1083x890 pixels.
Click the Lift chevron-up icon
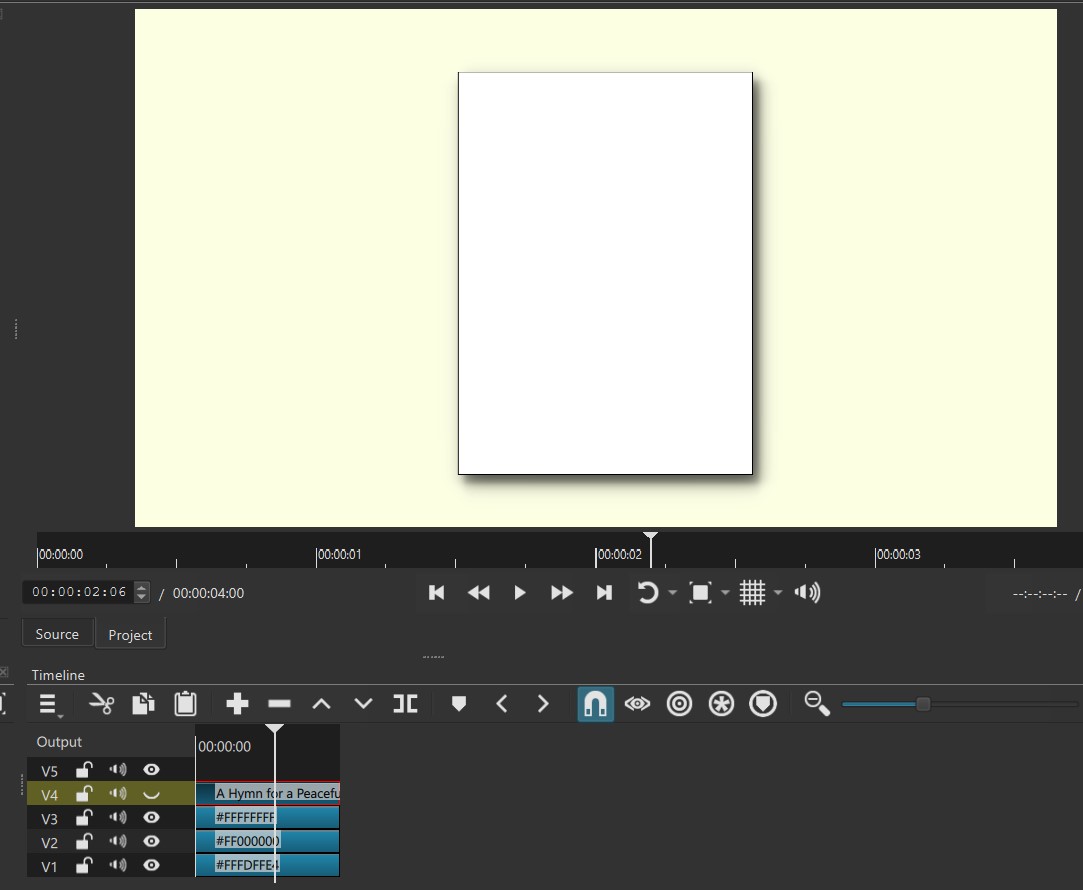(321, 704)
